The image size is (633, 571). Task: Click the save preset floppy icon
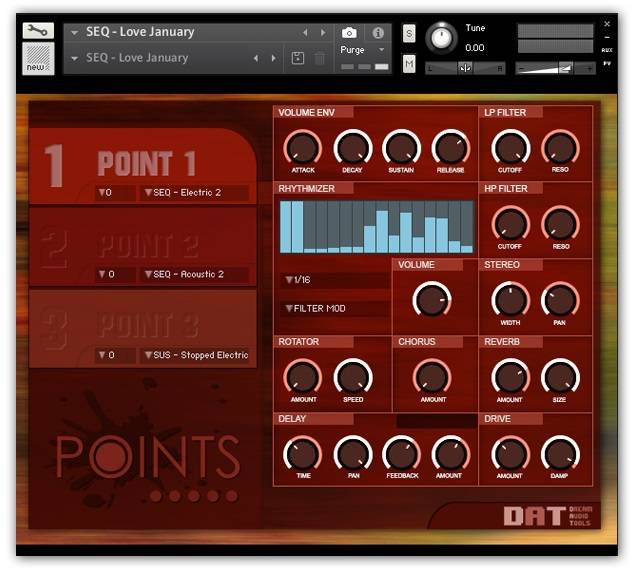[298, 59]
